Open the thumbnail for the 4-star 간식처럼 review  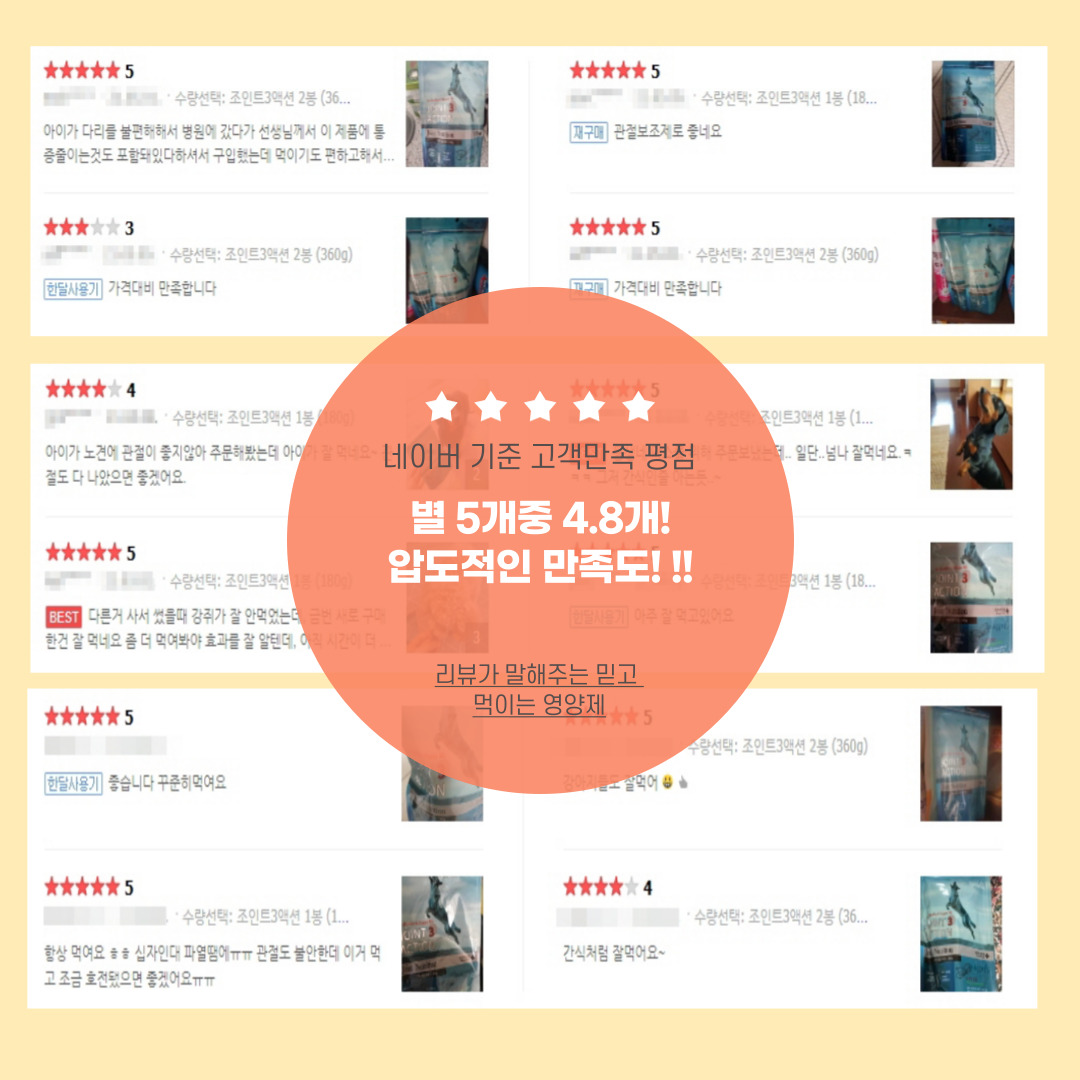pyautogui.click(x=961, y=933)
